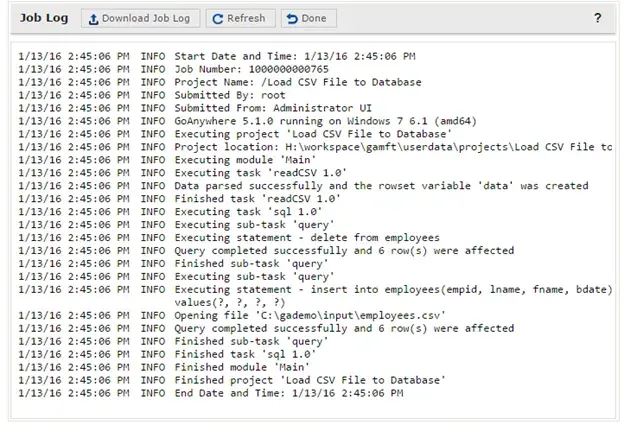
Task: Click the 'Executing task readCSV 1.0' line
Action: point(254,173)
